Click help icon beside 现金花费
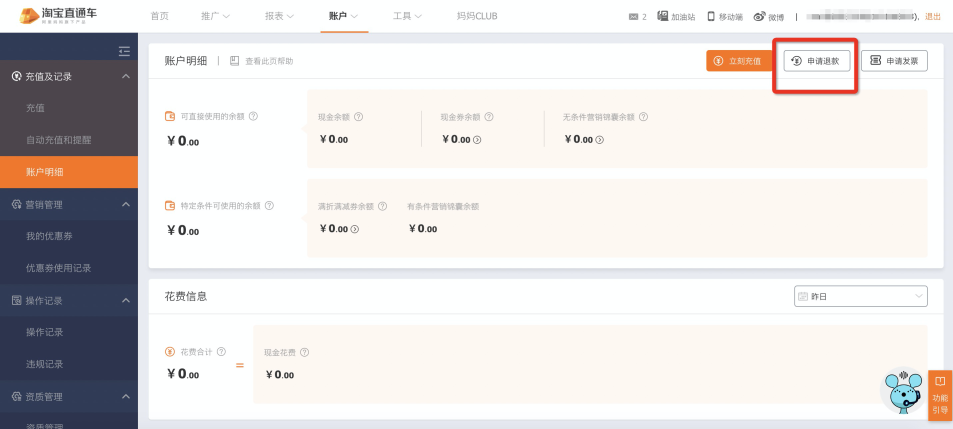Viewport: 953px width, 429px height. click(x=304, y=352)
